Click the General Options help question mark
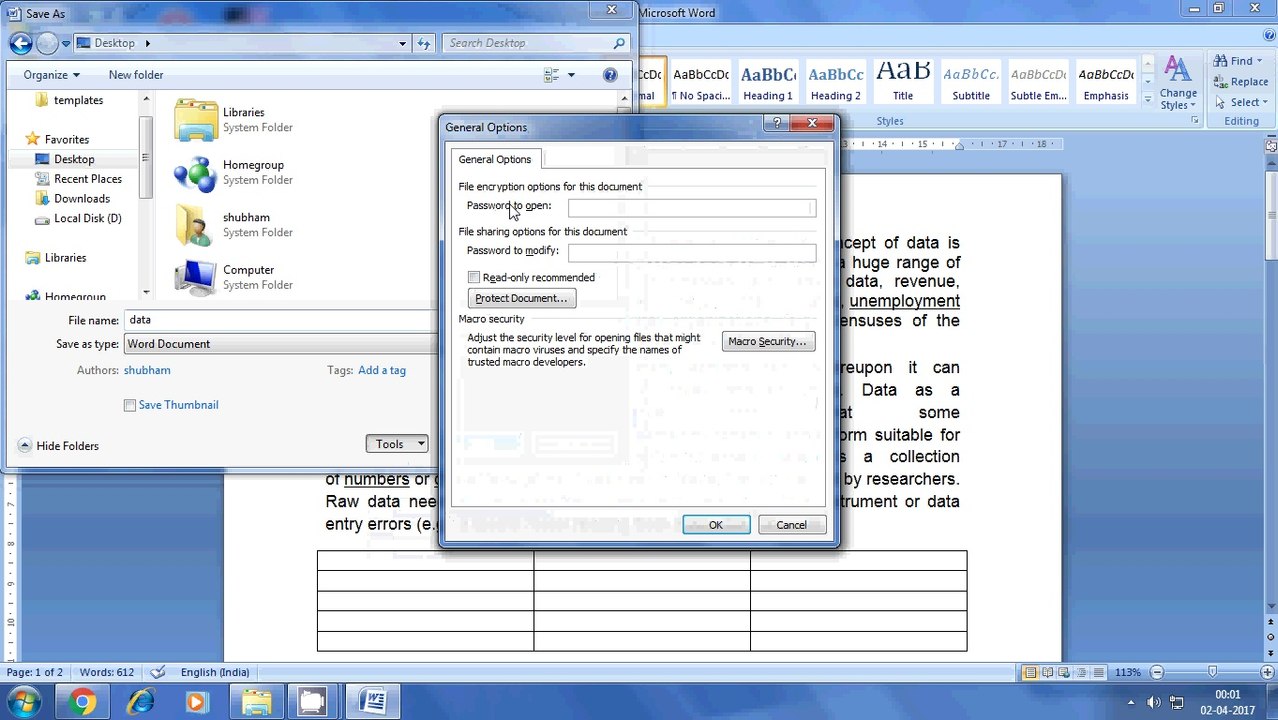Image resolution: width=1278 pixels, height=720 pixels. [776, 123]
